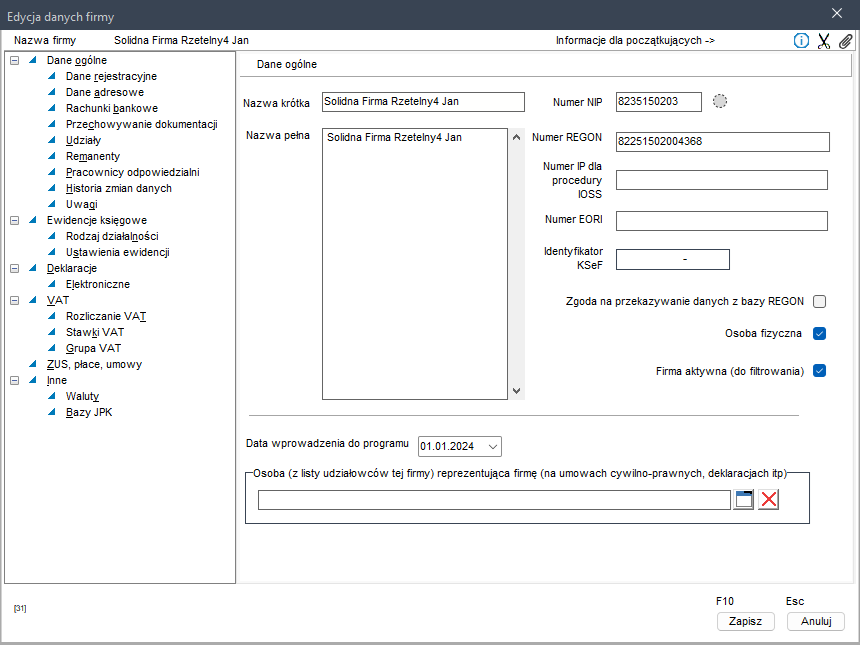The image size is (860, 645).
Task: Open Rodzaj działalności section
Action: 112,236
